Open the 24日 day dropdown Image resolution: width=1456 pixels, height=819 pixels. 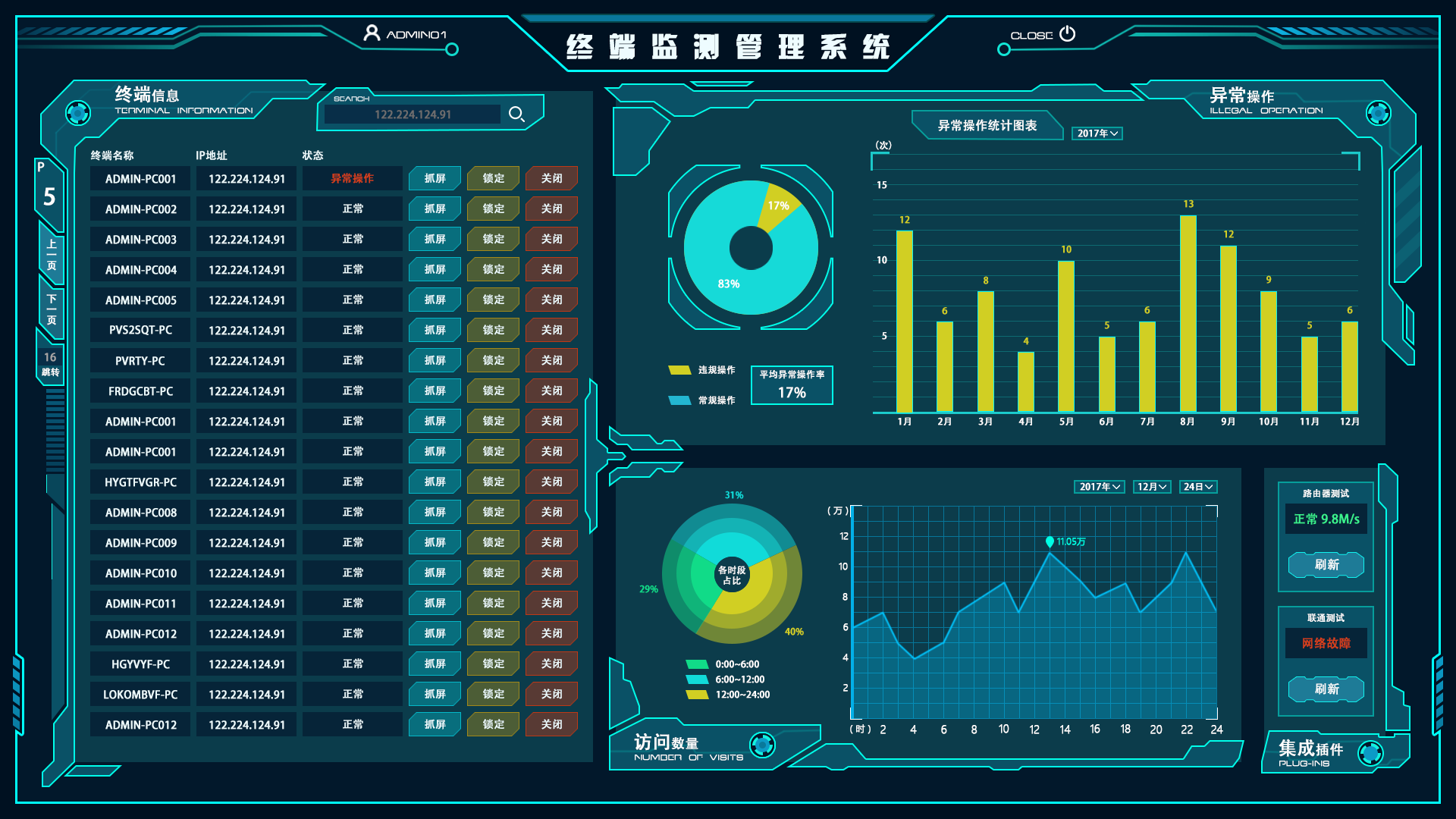(1199, 487)
